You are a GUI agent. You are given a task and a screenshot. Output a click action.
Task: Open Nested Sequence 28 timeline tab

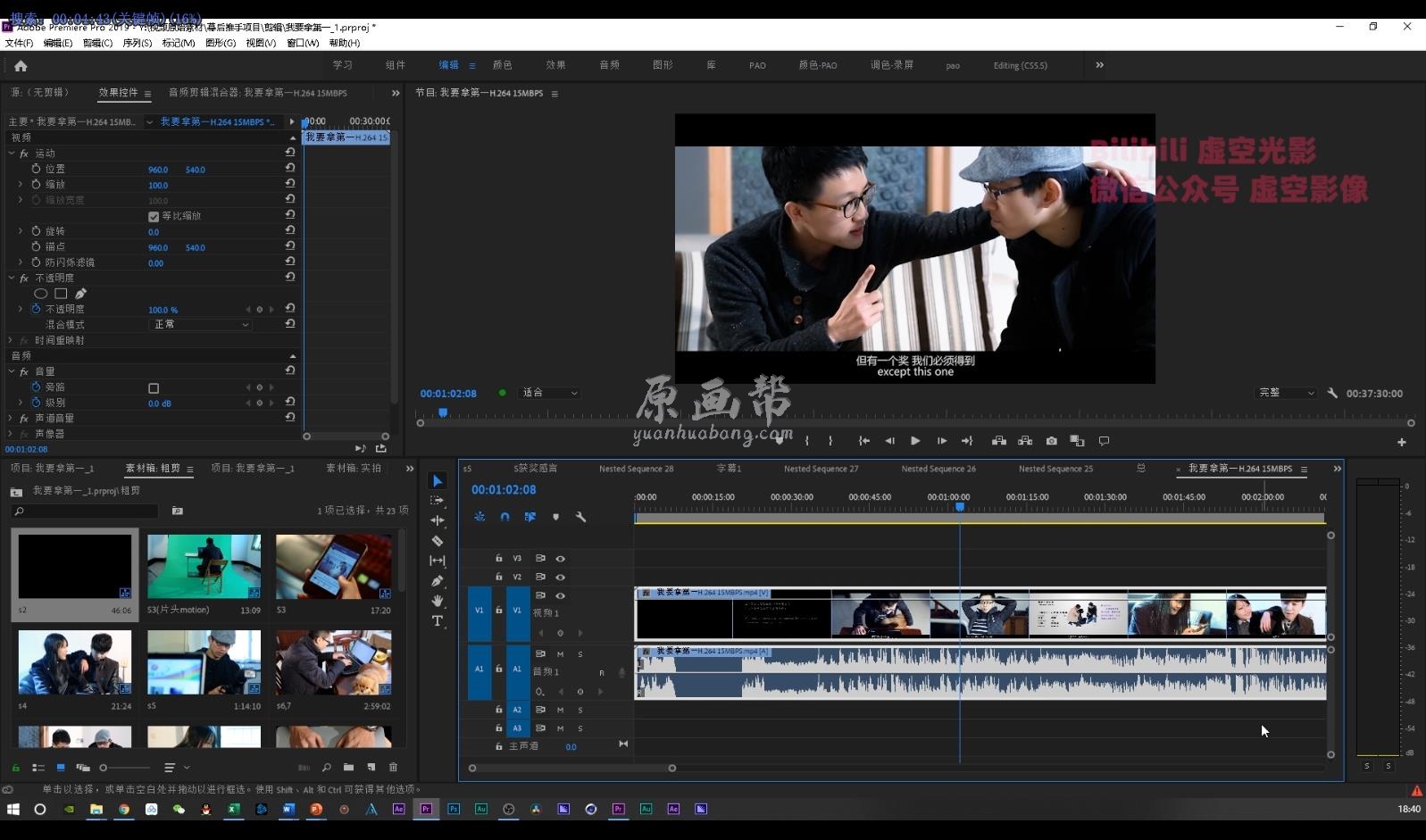point(636,469)
